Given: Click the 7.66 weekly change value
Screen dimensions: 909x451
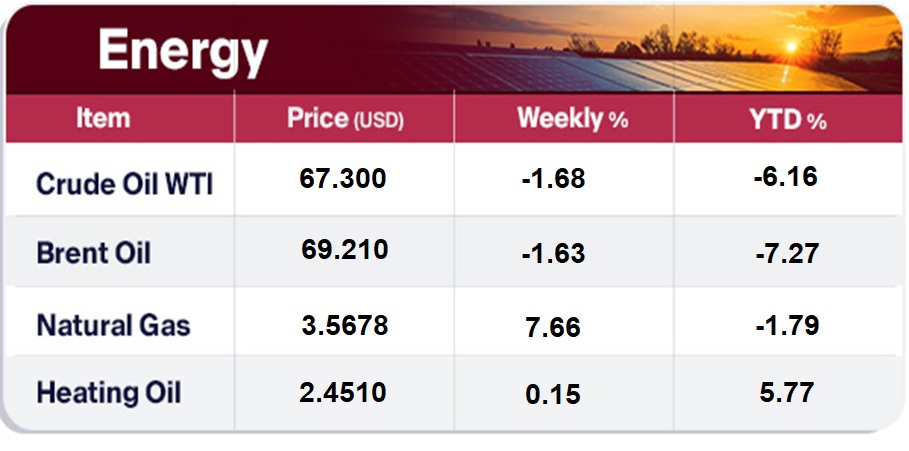Looking at the screenshot, I should point(553,327).
